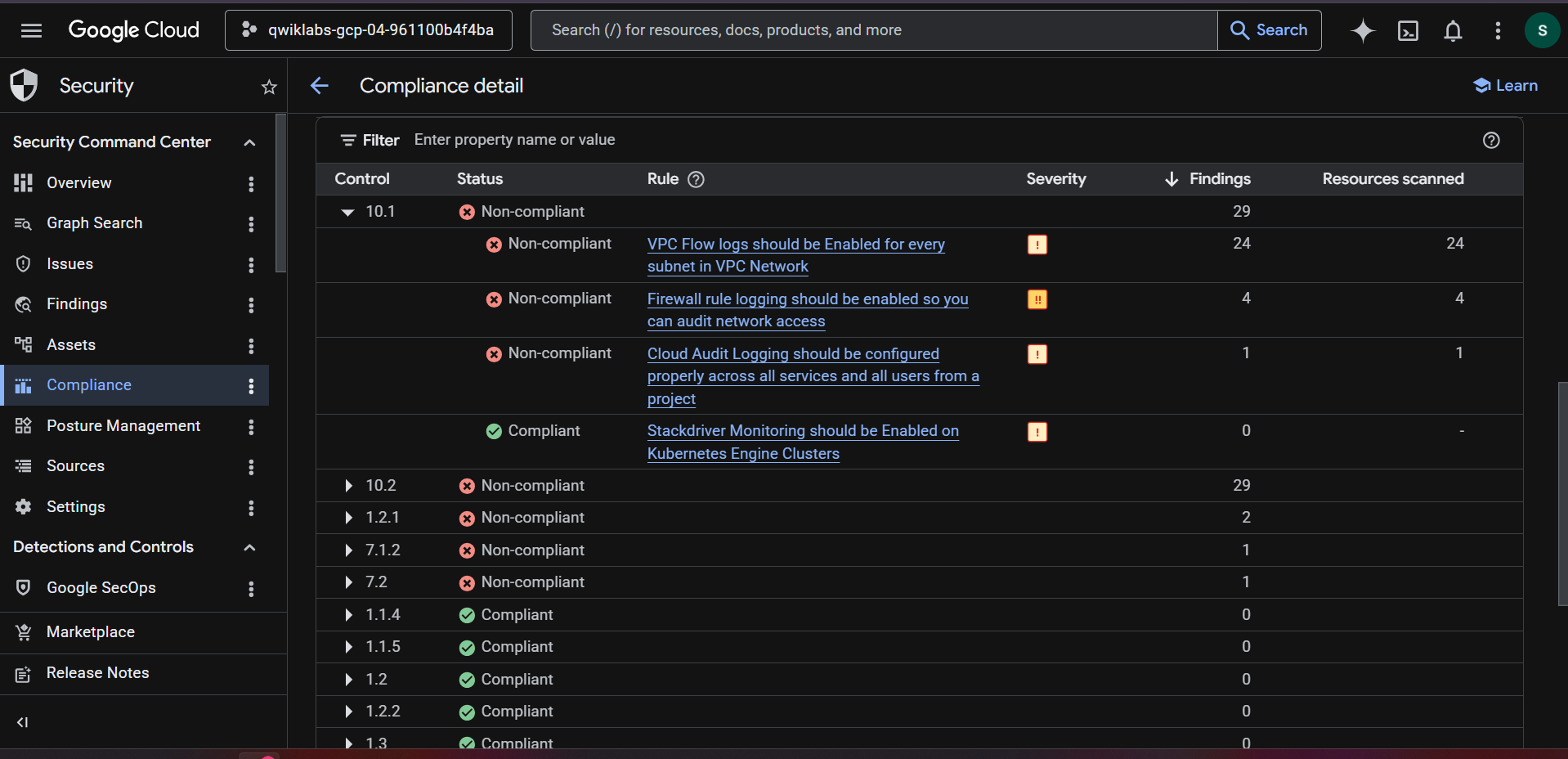This screenshot has height=759, width=1568.
Task: Expand control 1.1.5 row
Action: coord(348,647)
